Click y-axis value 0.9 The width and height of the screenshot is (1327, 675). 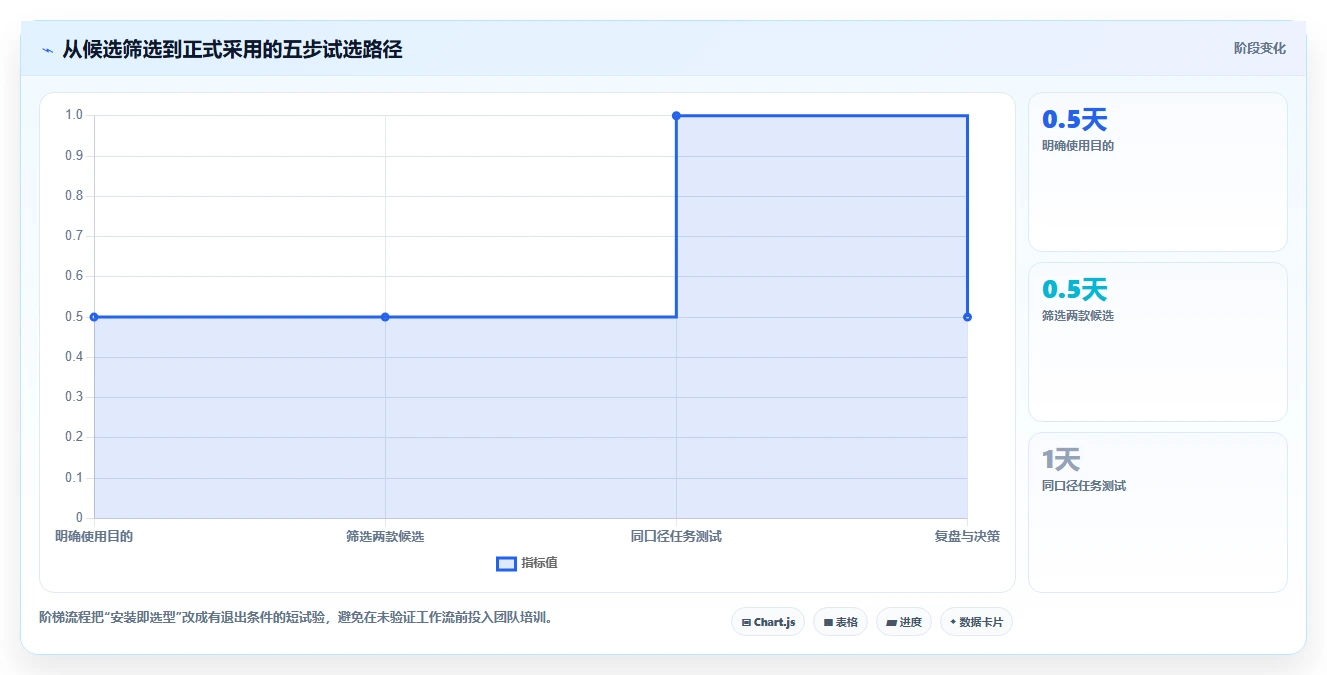click(x=74, y=156)
